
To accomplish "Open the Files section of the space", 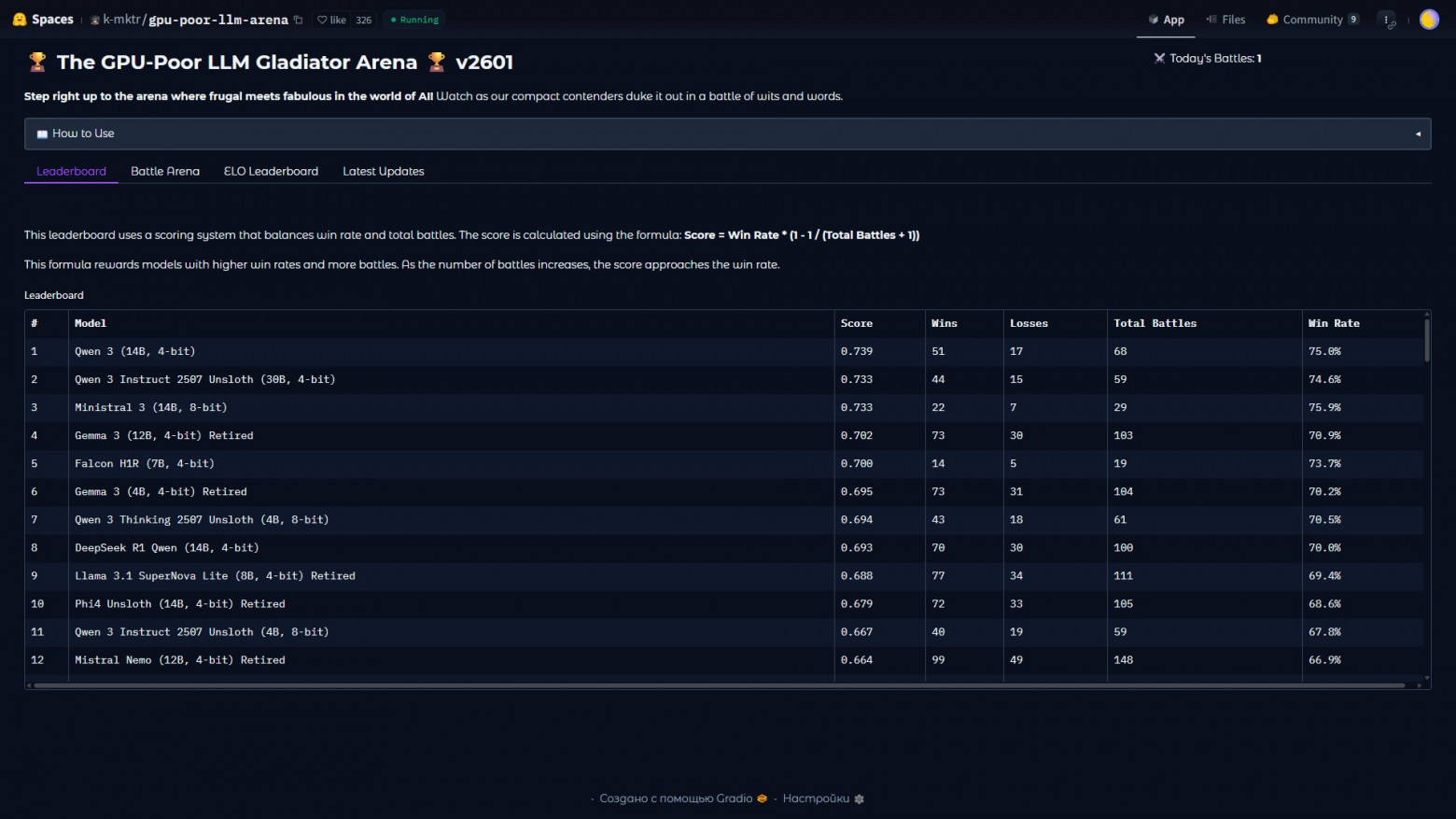I will (1225, 20).
